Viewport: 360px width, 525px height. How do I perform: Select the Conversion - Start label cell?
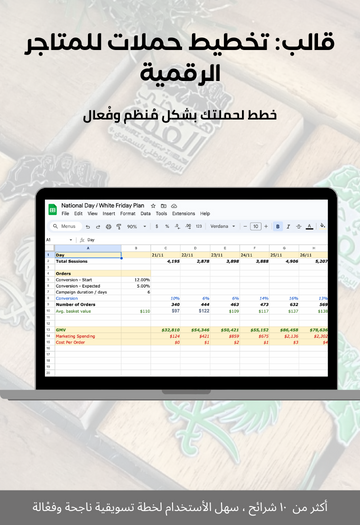pyautogui.click(x=88, y=280)
